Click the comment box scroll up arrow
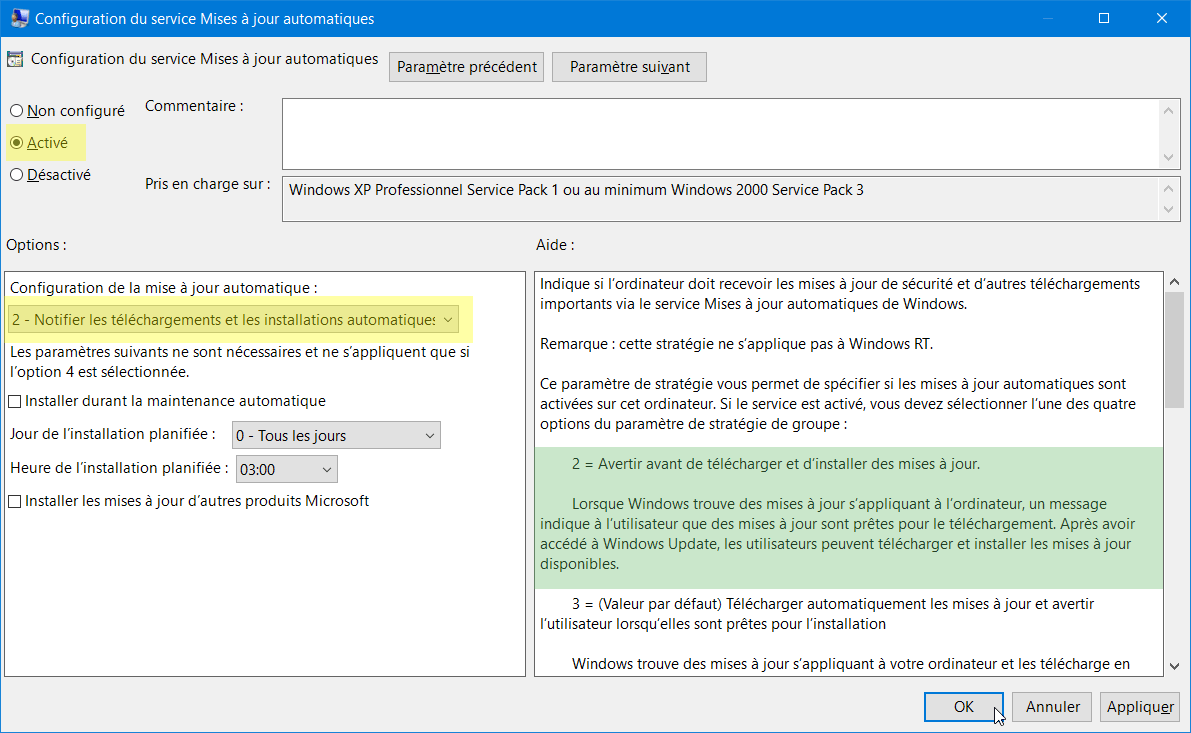 (1168, 111)
